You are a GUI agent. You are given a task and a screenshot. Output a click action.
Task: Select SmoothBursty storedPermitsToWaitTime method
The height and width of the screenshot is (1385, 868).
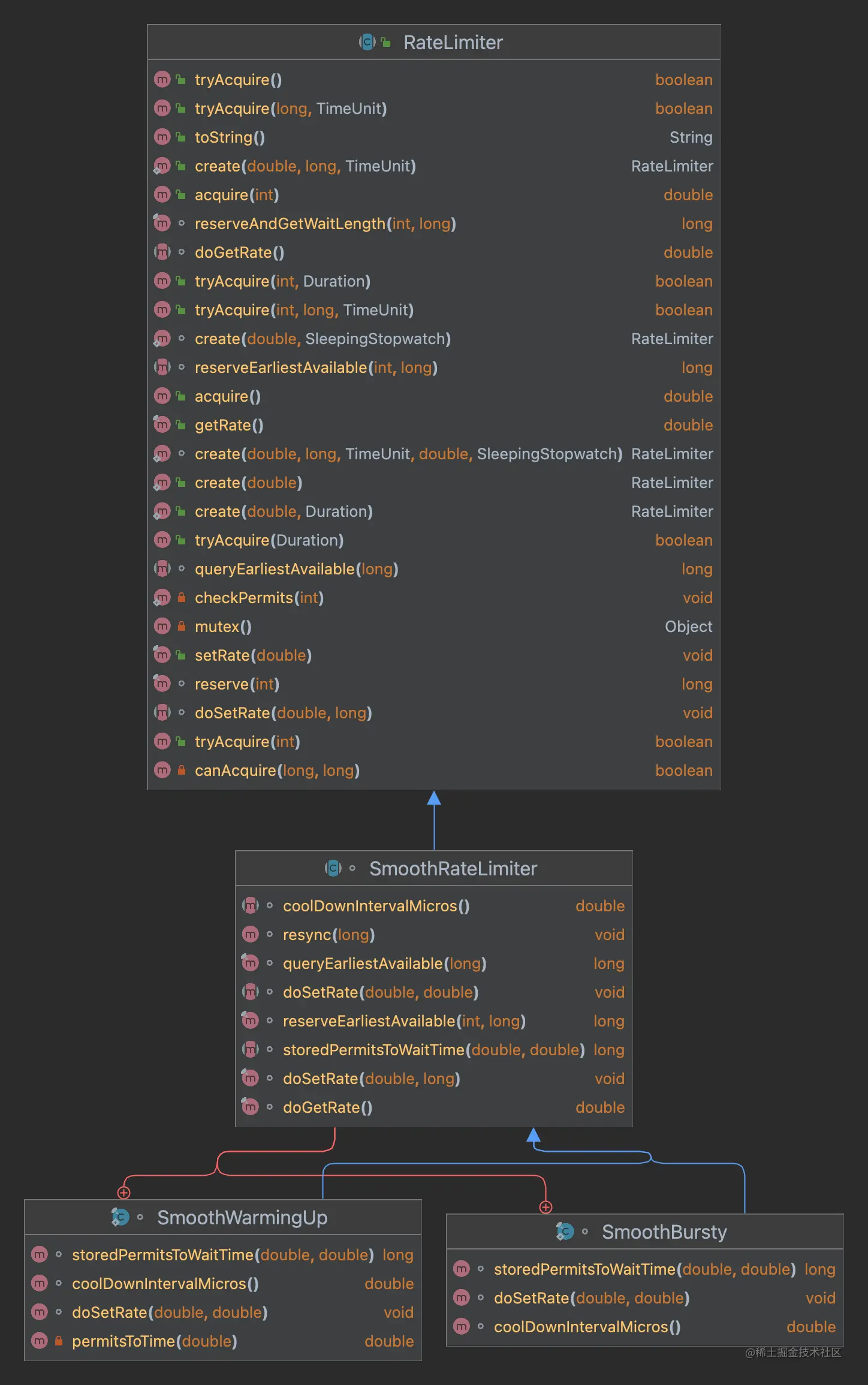(x=645, y=1269)
